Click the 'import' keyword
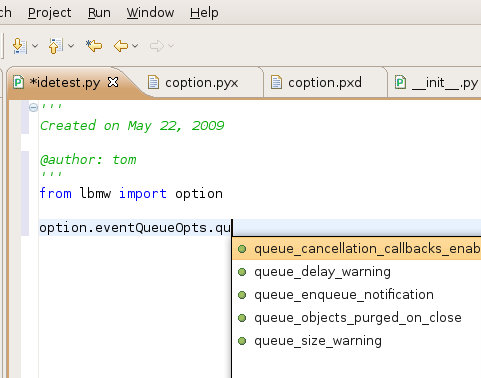The height and width of the screenshot is (378, 481). click(143, 194)
